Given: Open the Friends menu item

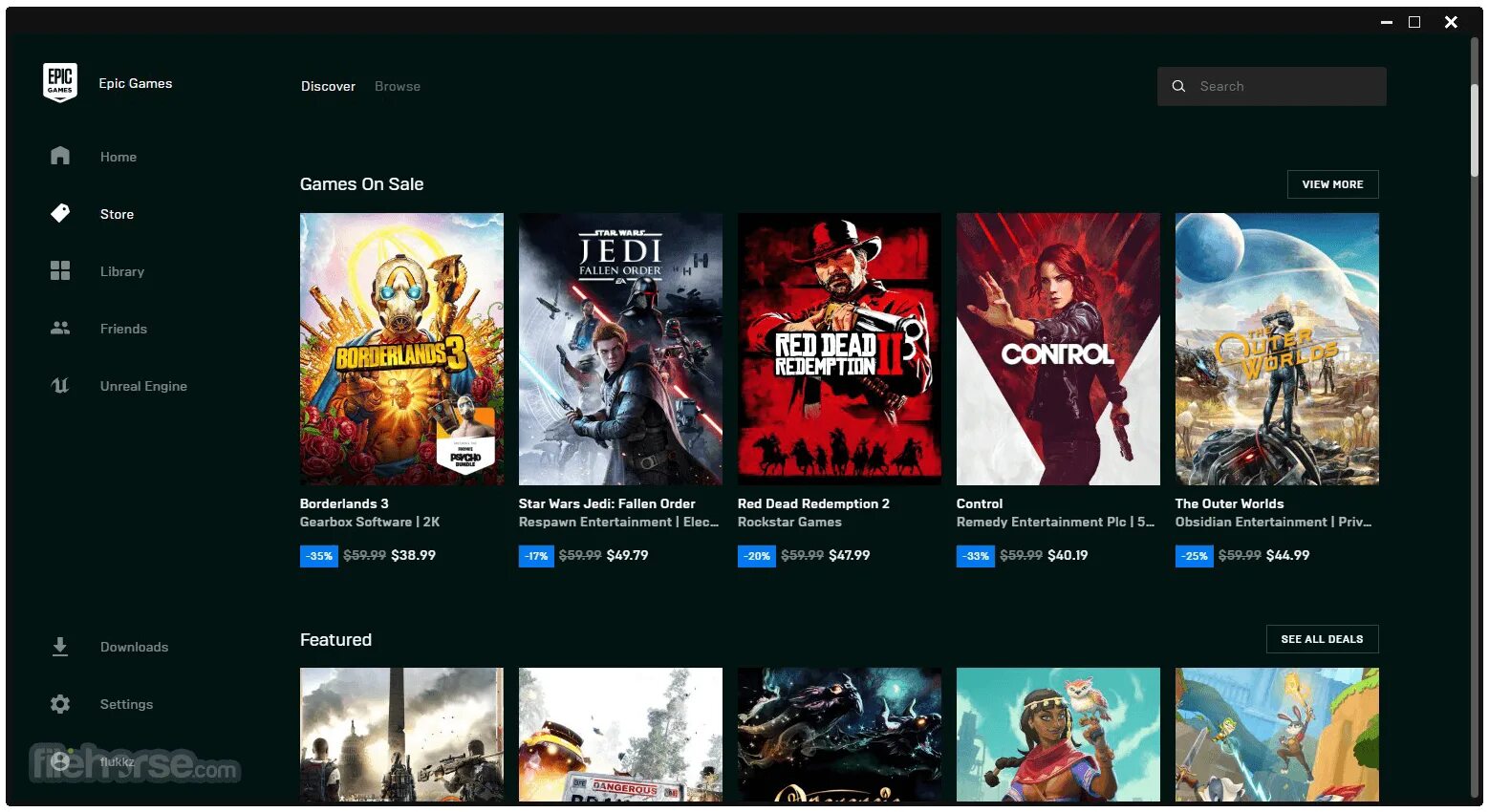Looking at the screenshot, I should (123, 329).
